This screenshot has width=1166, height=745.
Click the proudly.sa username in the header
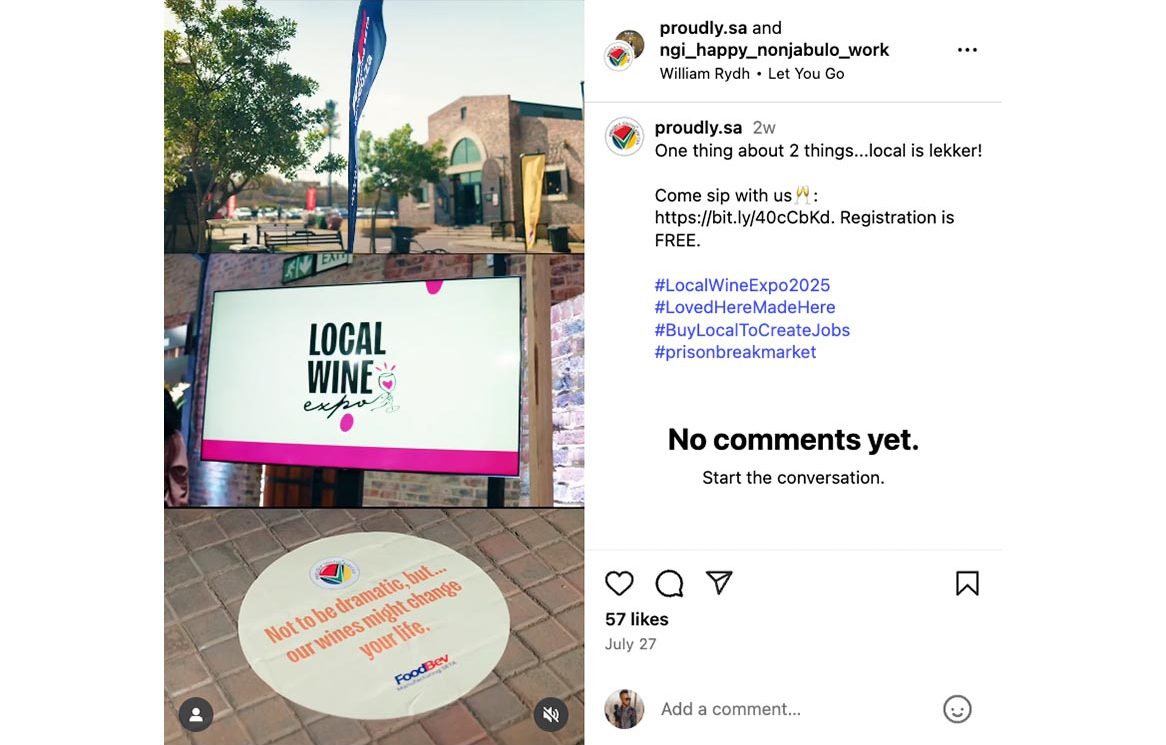(x=703, y=28)
